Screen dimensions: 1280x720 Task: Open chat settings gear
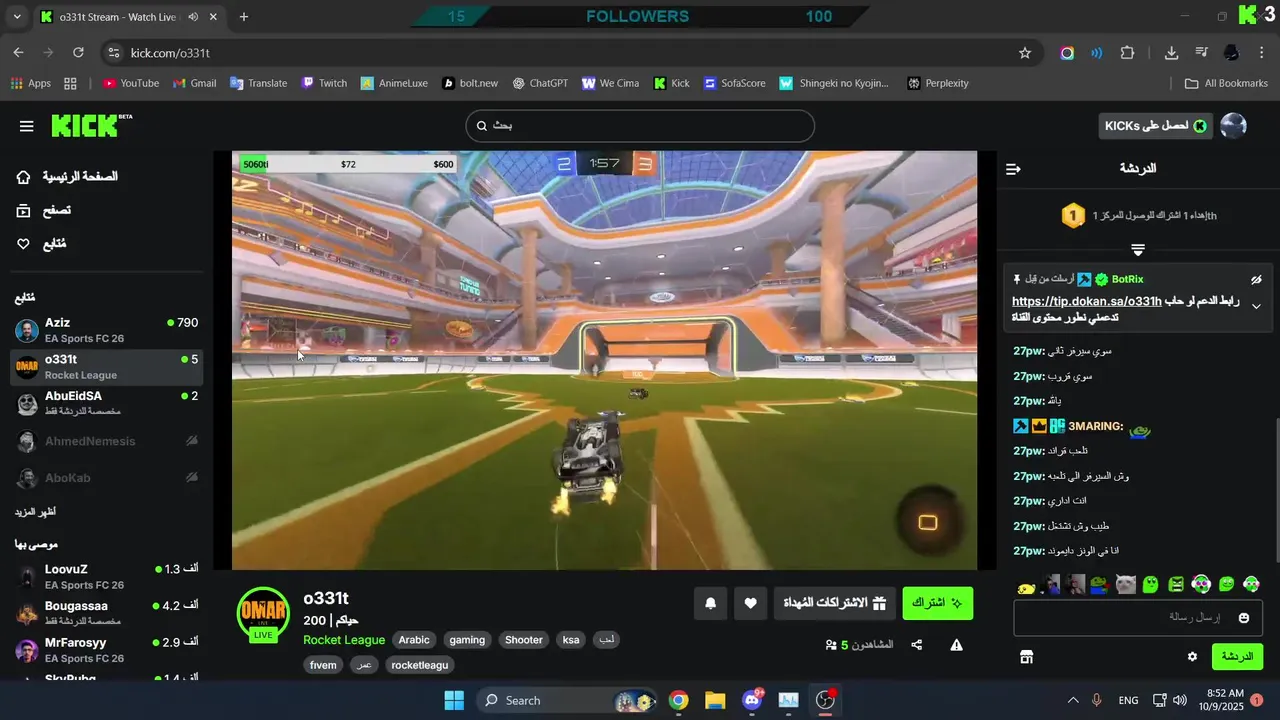pyautogui.click(x=1192, y=657)
